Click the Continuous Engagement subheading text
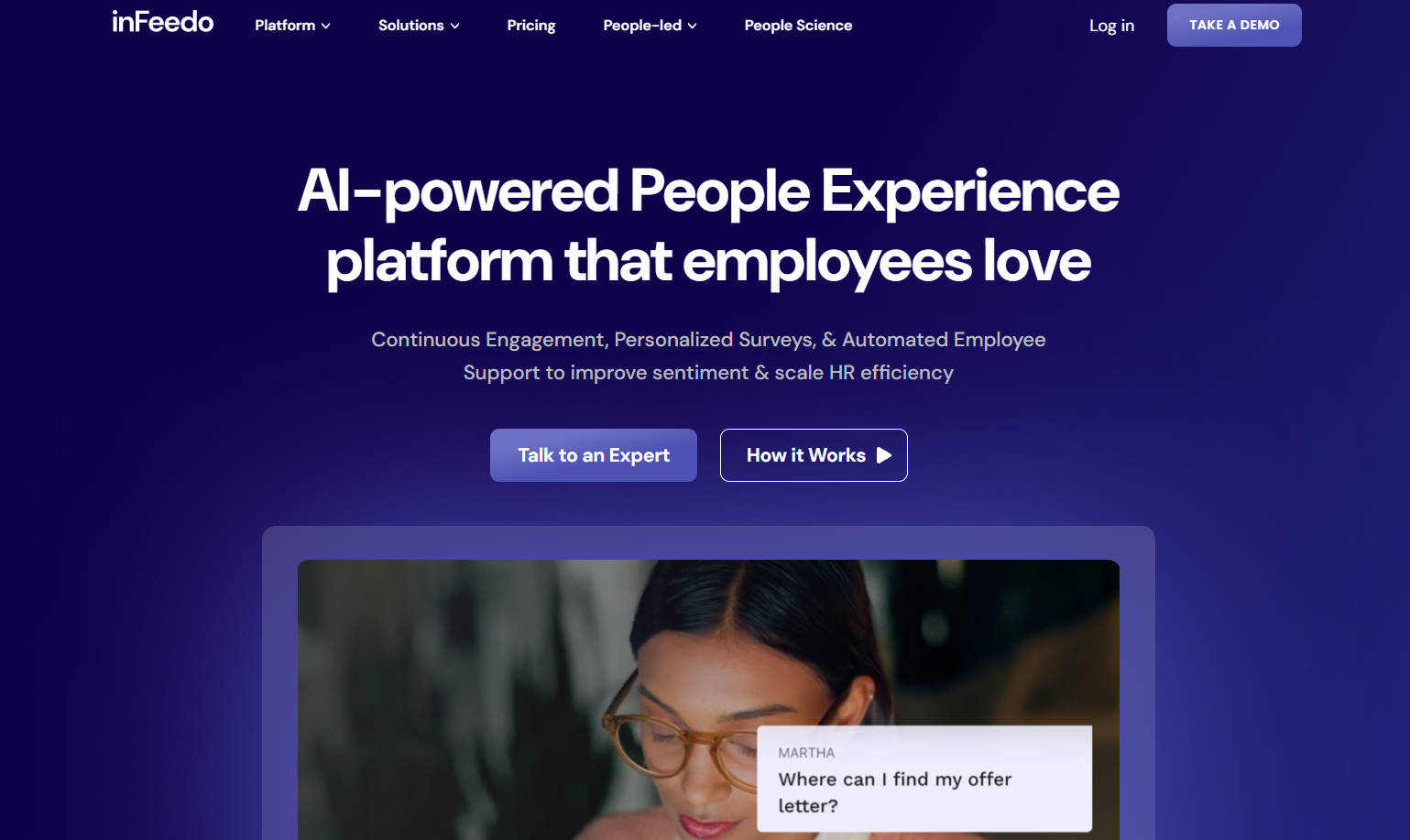This screenshot has width=1410, height=840. point(708,356)
